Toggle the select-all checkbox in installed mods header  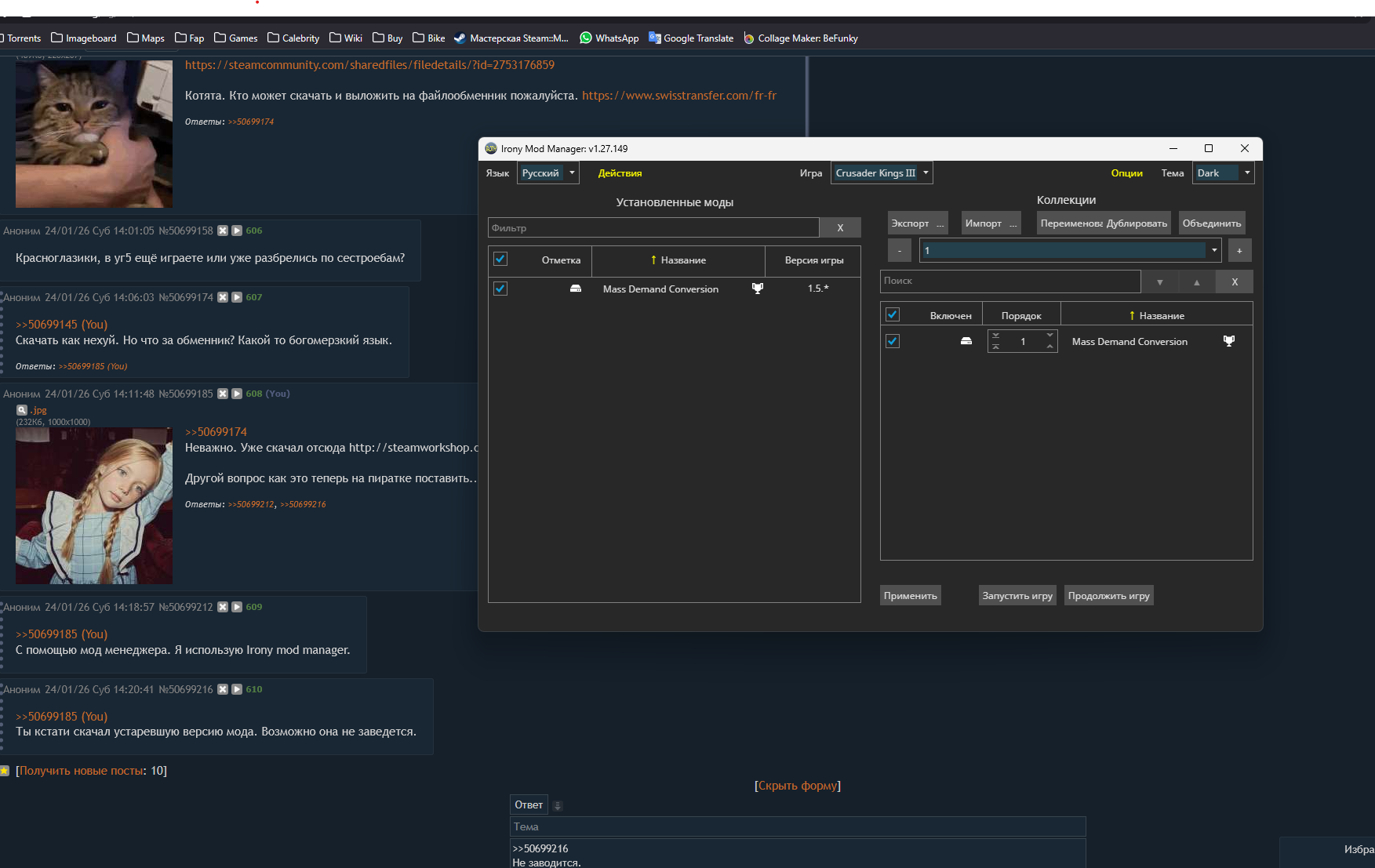pyautogui.click(x=500, y=260)
